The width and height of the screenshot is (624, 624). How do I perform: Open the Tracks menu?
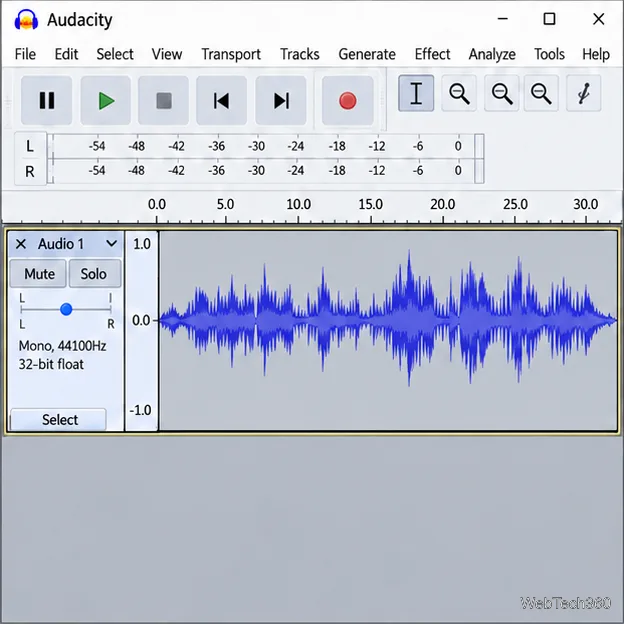(300, 54)
